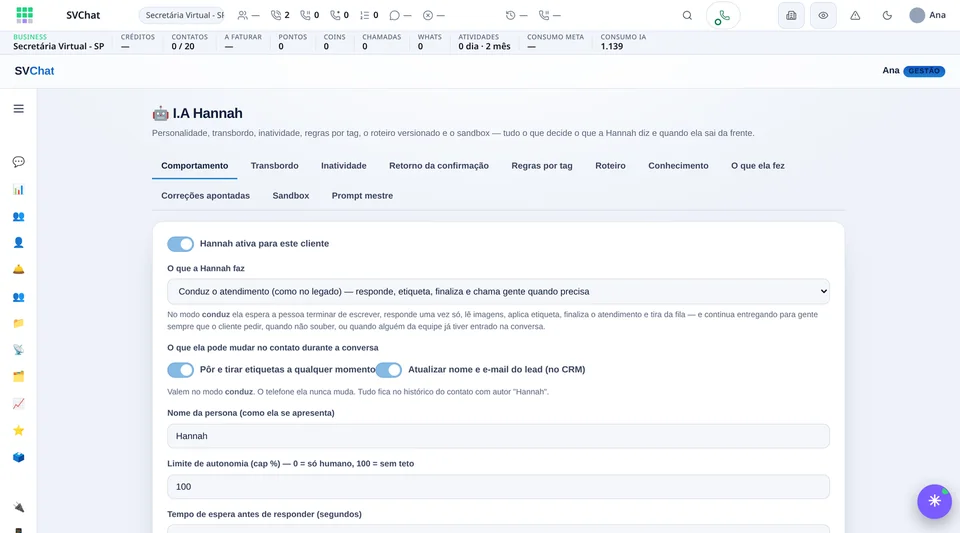
Task: Click the chat bubble icon in top bar
Action: pos(395,15)
